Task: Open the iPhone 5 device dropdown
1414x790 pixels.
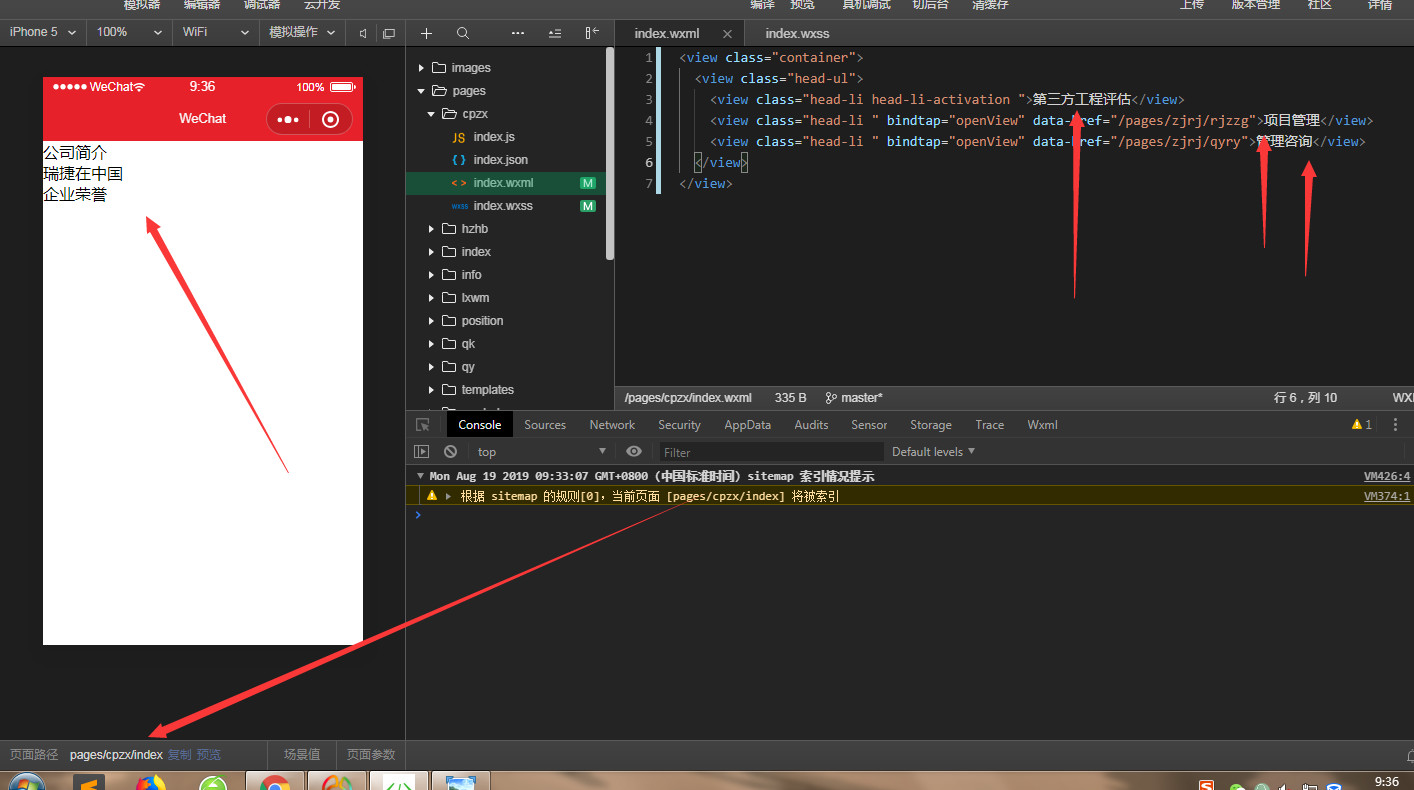Action: click(x=43, y=32)
